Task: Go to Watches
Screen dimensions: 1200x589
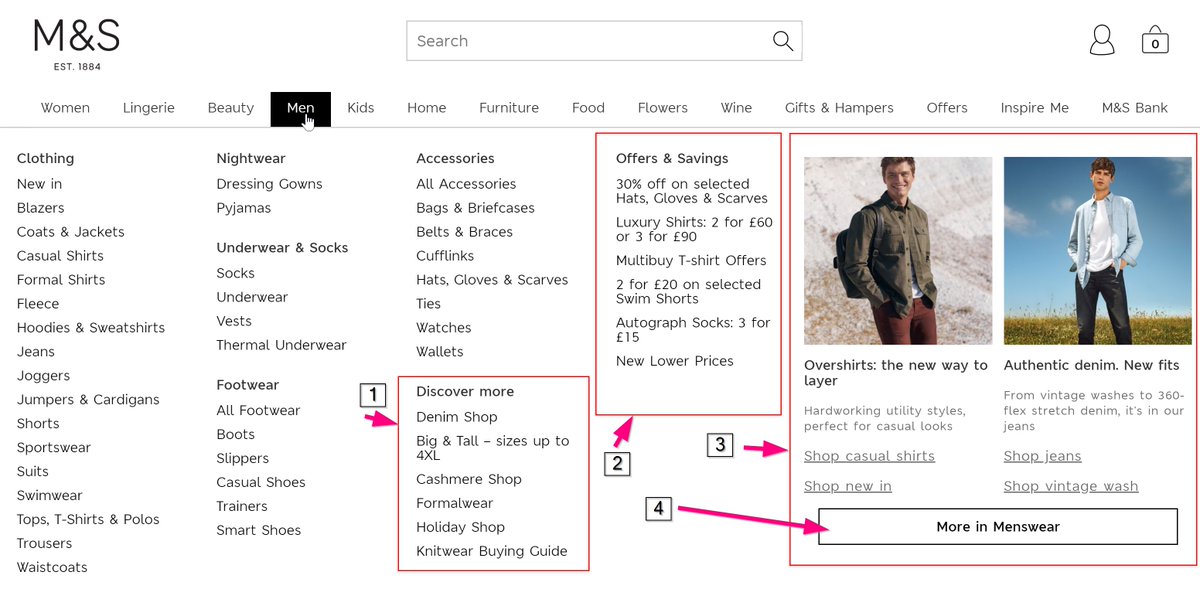Action: click(x=444, y=328)
